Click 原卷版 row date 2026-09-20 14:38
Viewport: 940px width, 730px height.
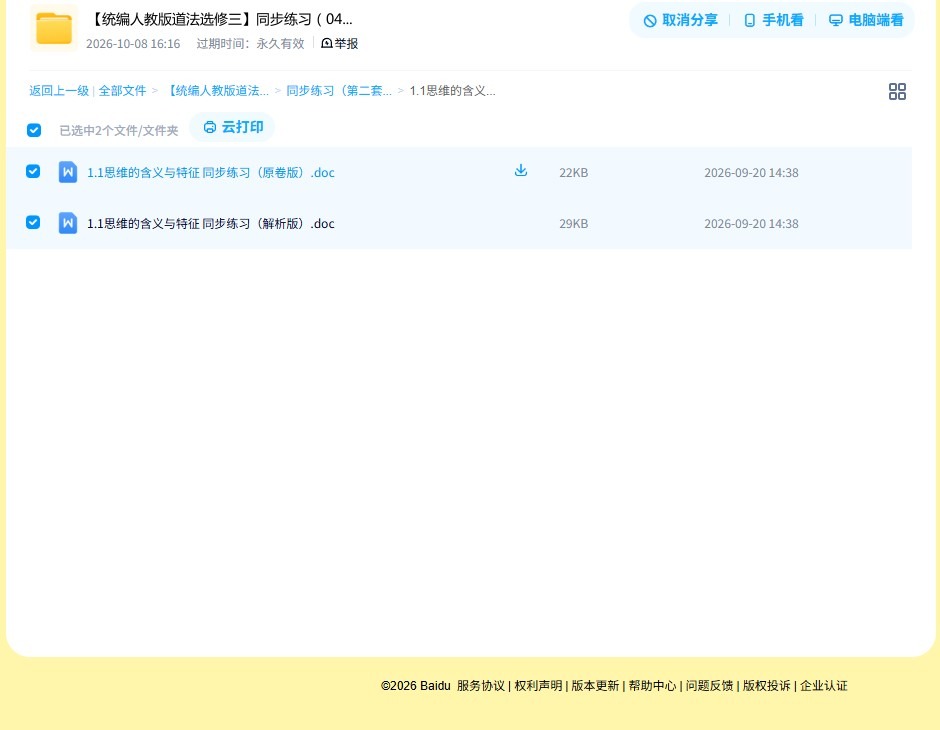pyautogui.click(x=751, y=173)
